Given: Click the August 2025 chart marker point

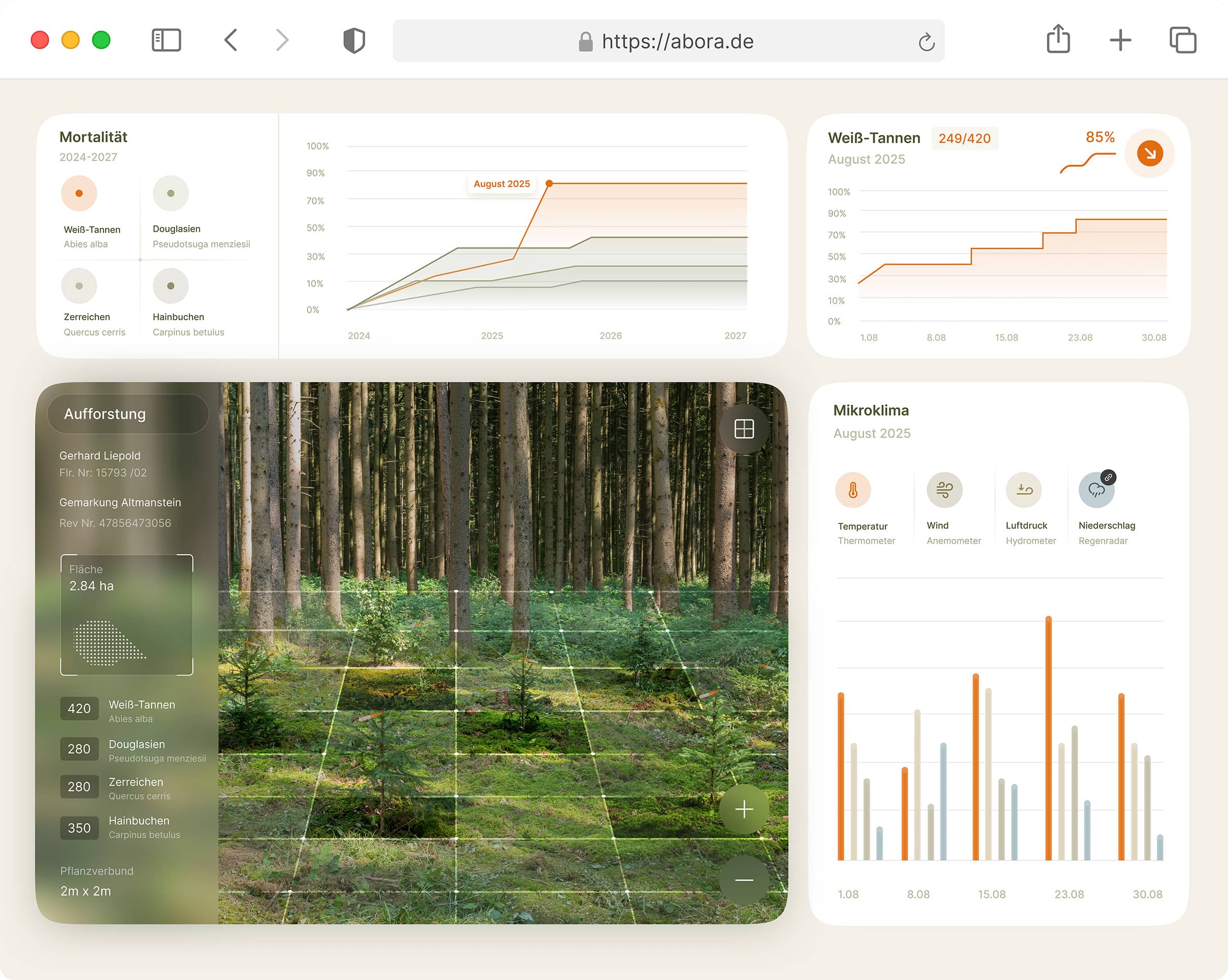Looking at the screenshot, I should pos(549,184).
